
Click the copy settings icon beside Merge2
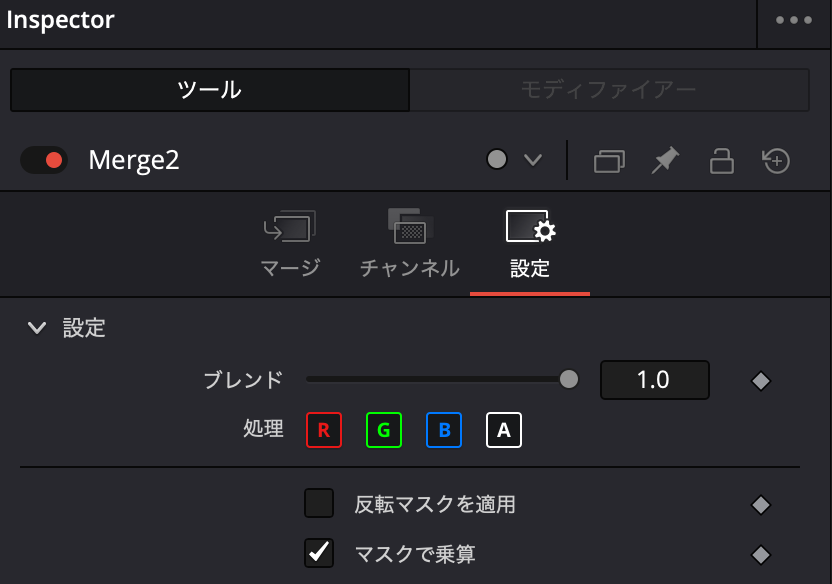pyautogui.click(x=608, y=160)
